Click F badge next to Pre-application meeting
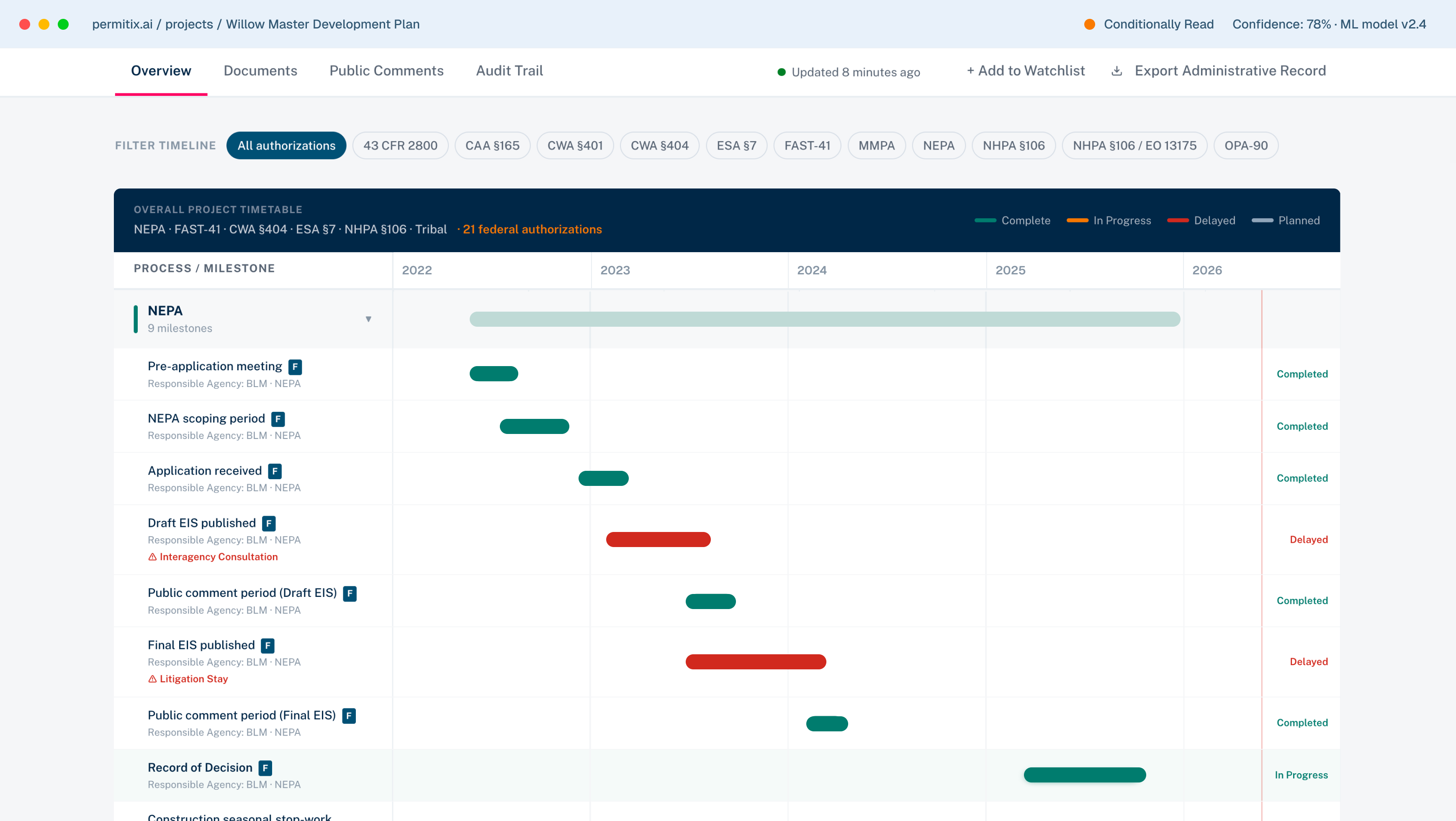The width and height of the screenshot is (1456, 821). click(x=295, y=367)
